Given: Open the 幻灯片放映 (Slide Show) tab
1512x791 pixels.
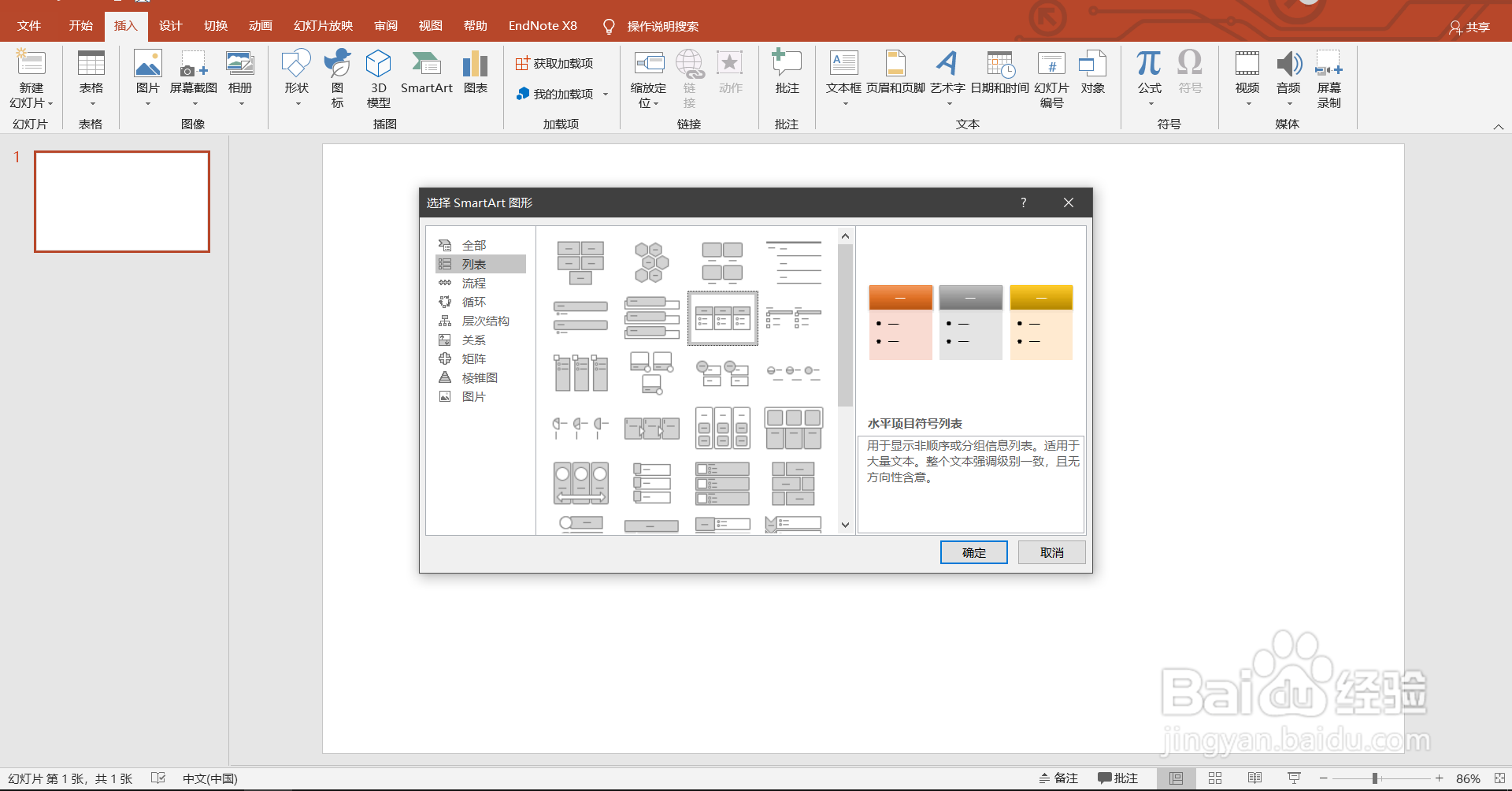Looking at the screenshot, I should 323,26.
